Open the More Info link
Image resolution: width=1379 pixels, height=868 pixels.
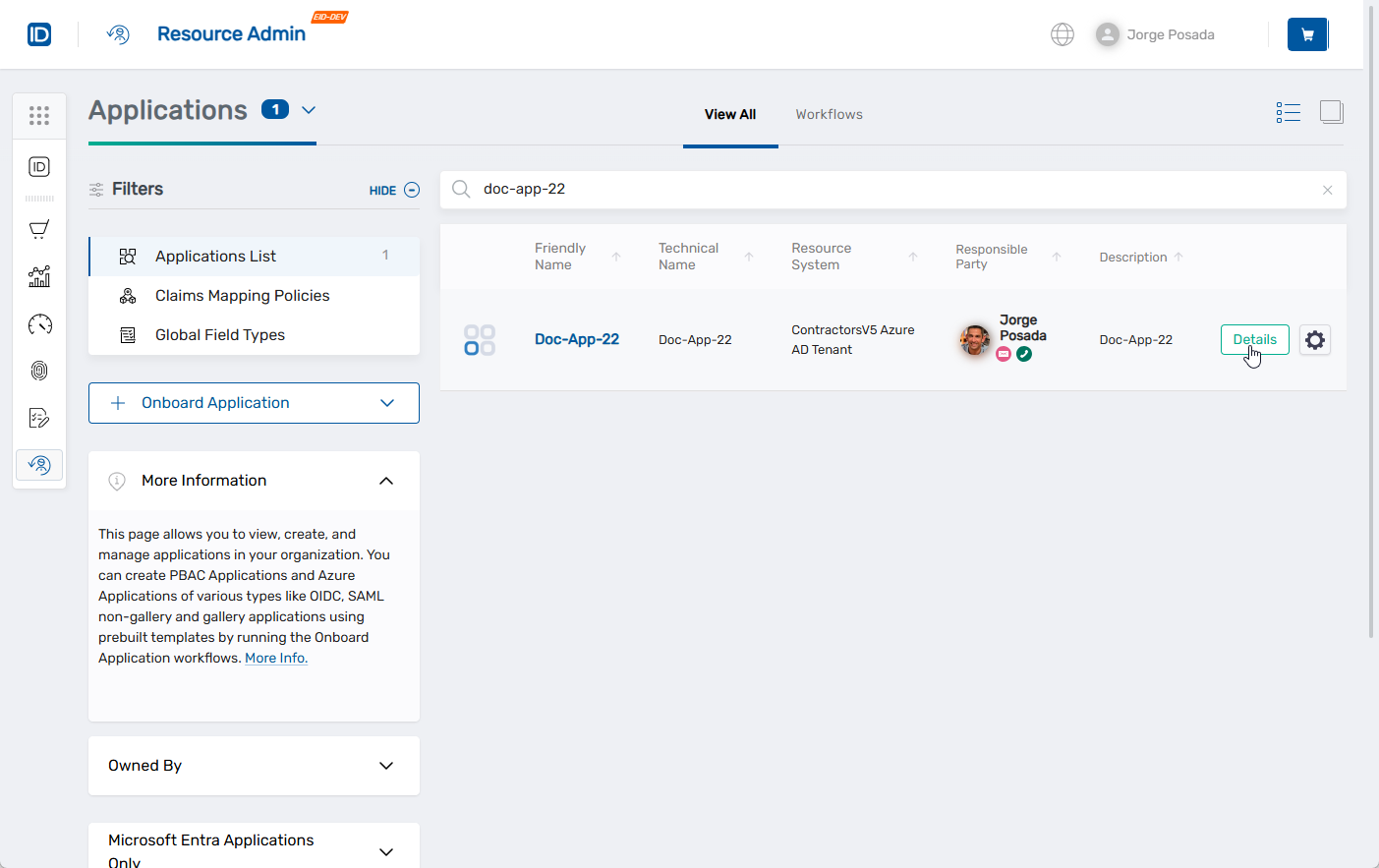(x=276, y=659)
